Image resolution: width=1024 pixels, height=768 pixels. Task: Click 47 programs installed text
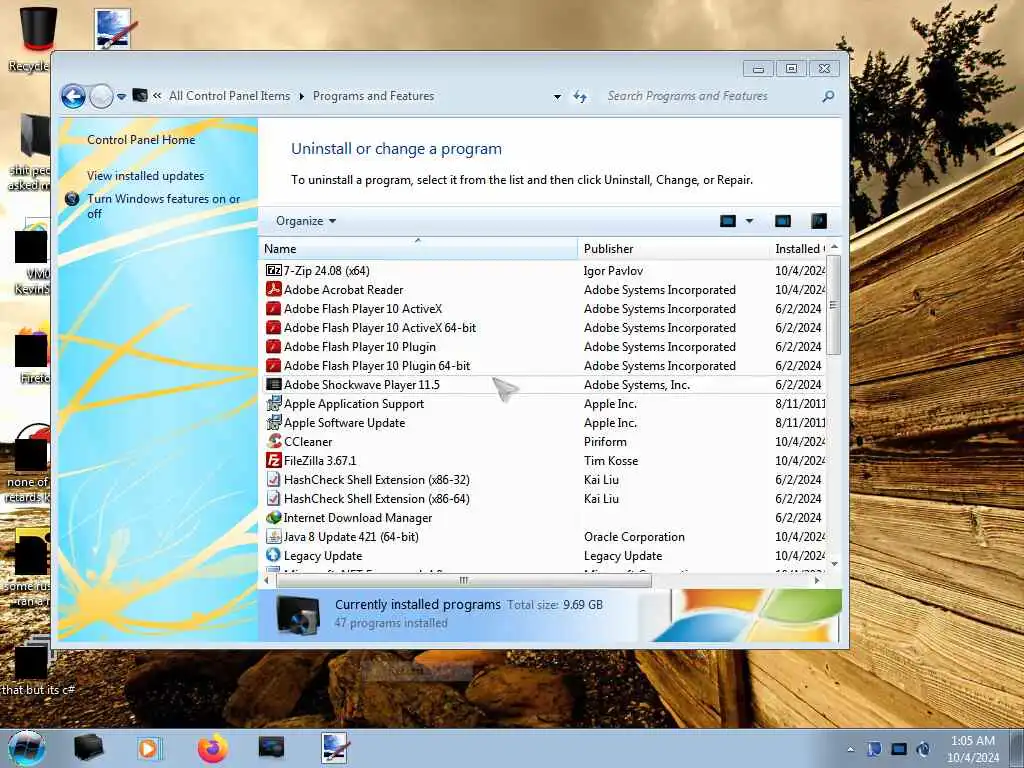(391, 623)
